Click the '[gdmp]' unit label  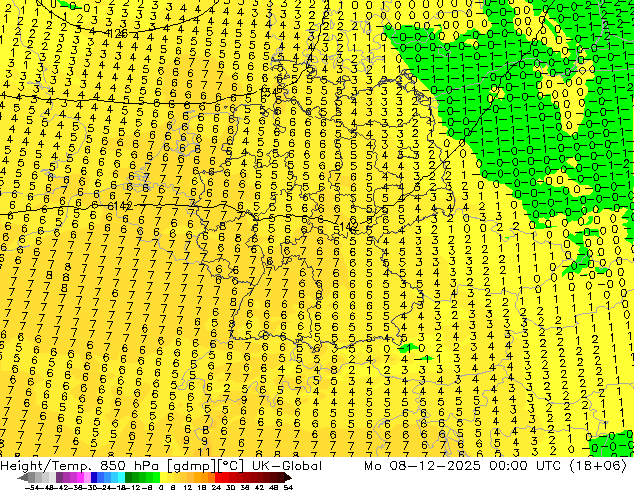[191, 466]
